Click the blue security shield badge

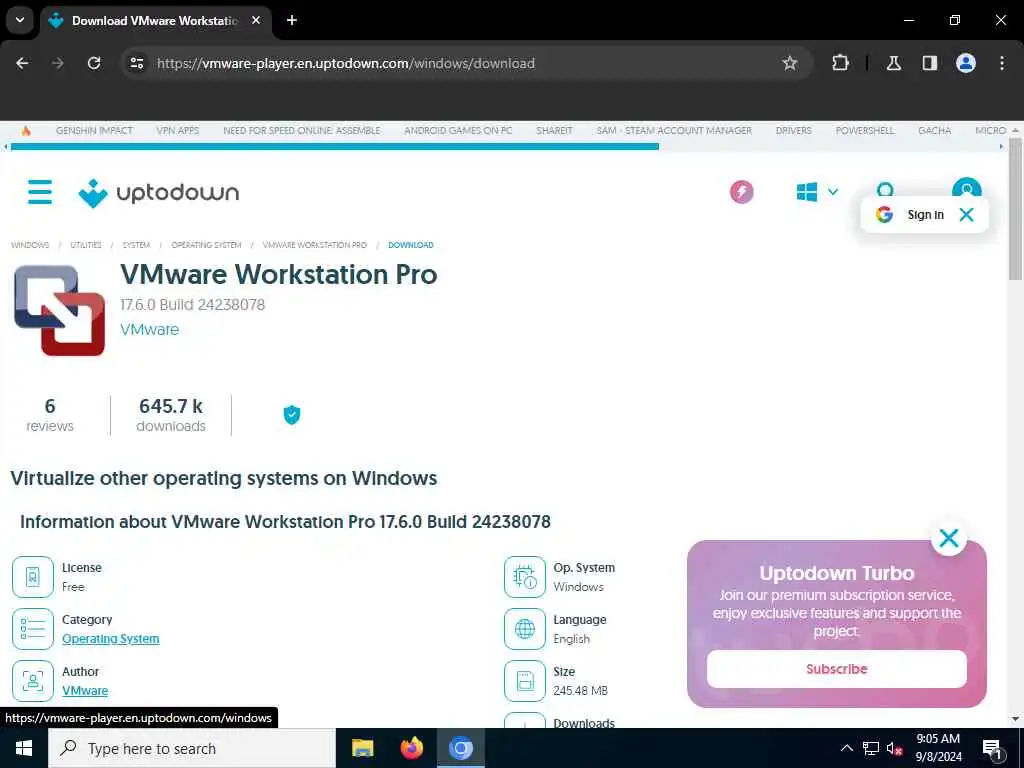click(x=292, y=415)
